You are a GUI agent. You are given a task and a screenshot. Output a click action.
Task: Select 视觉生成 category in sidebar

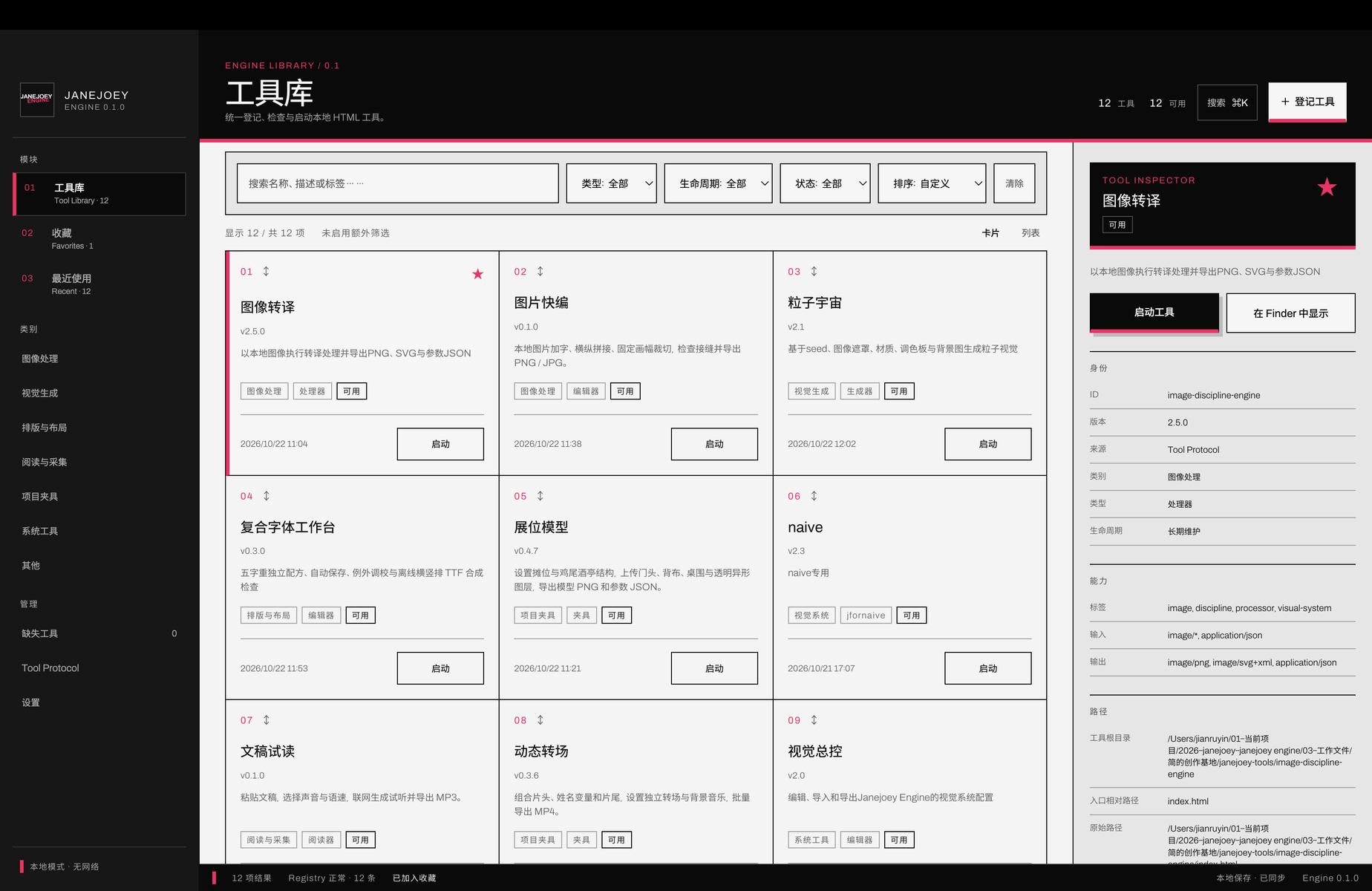[x=40, y=394]
